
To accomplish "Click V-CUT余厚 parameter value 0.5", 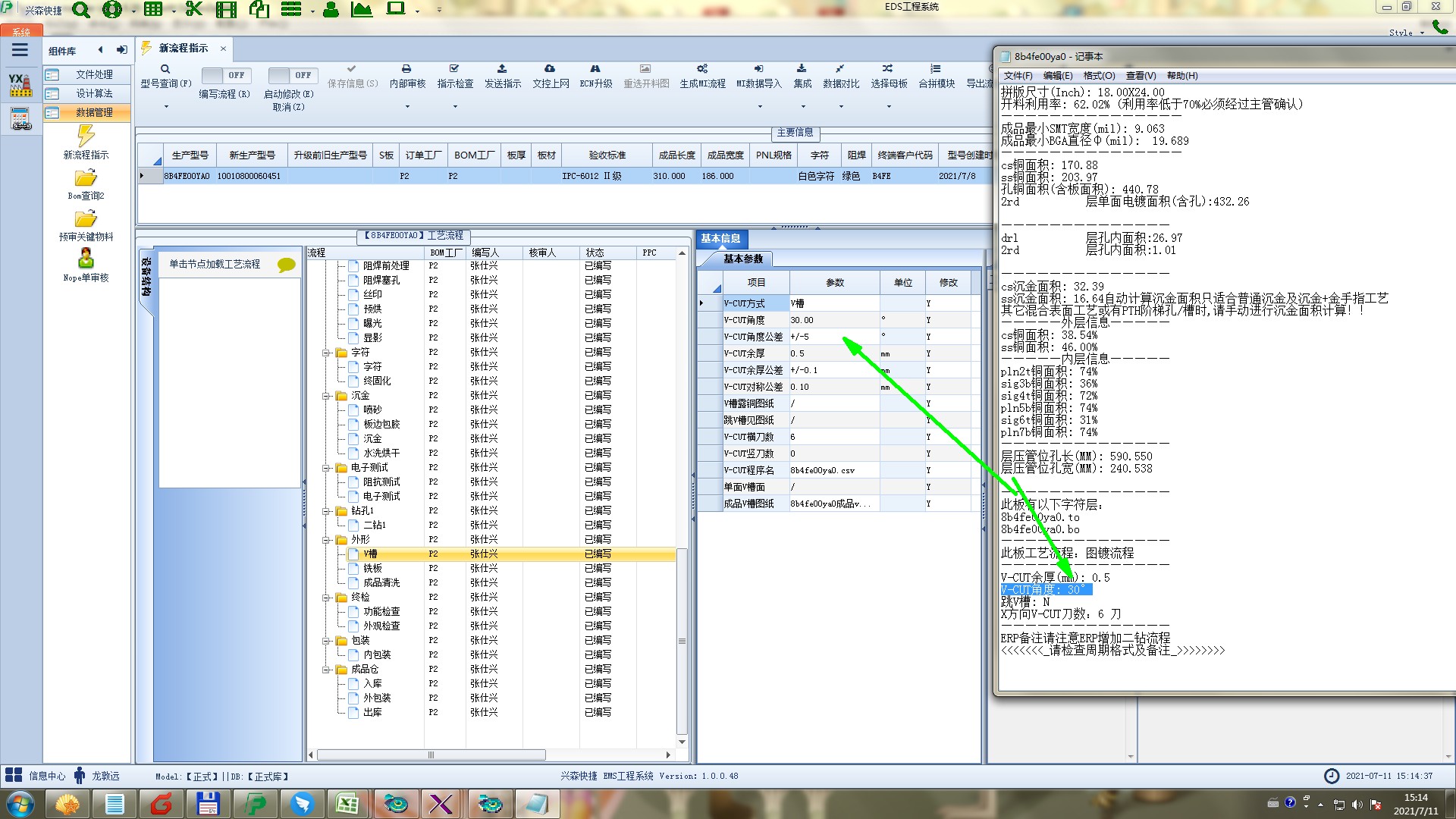I will 834,353.
